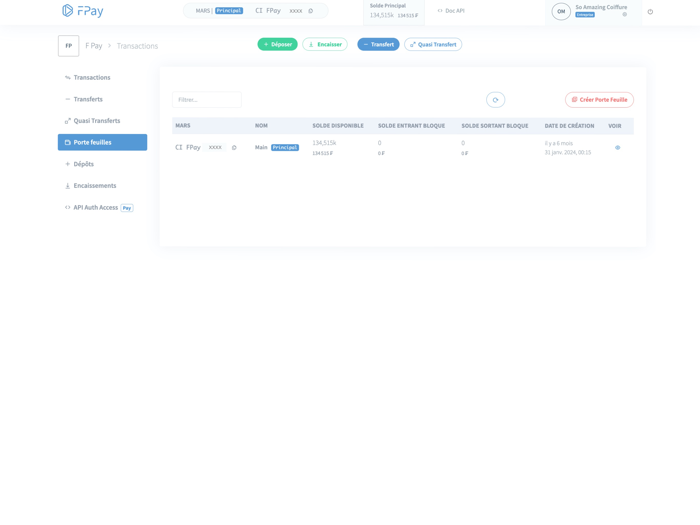700x525 pixels.
Task: Click So Amazing Coiffure account name
Action: point(601,7)
